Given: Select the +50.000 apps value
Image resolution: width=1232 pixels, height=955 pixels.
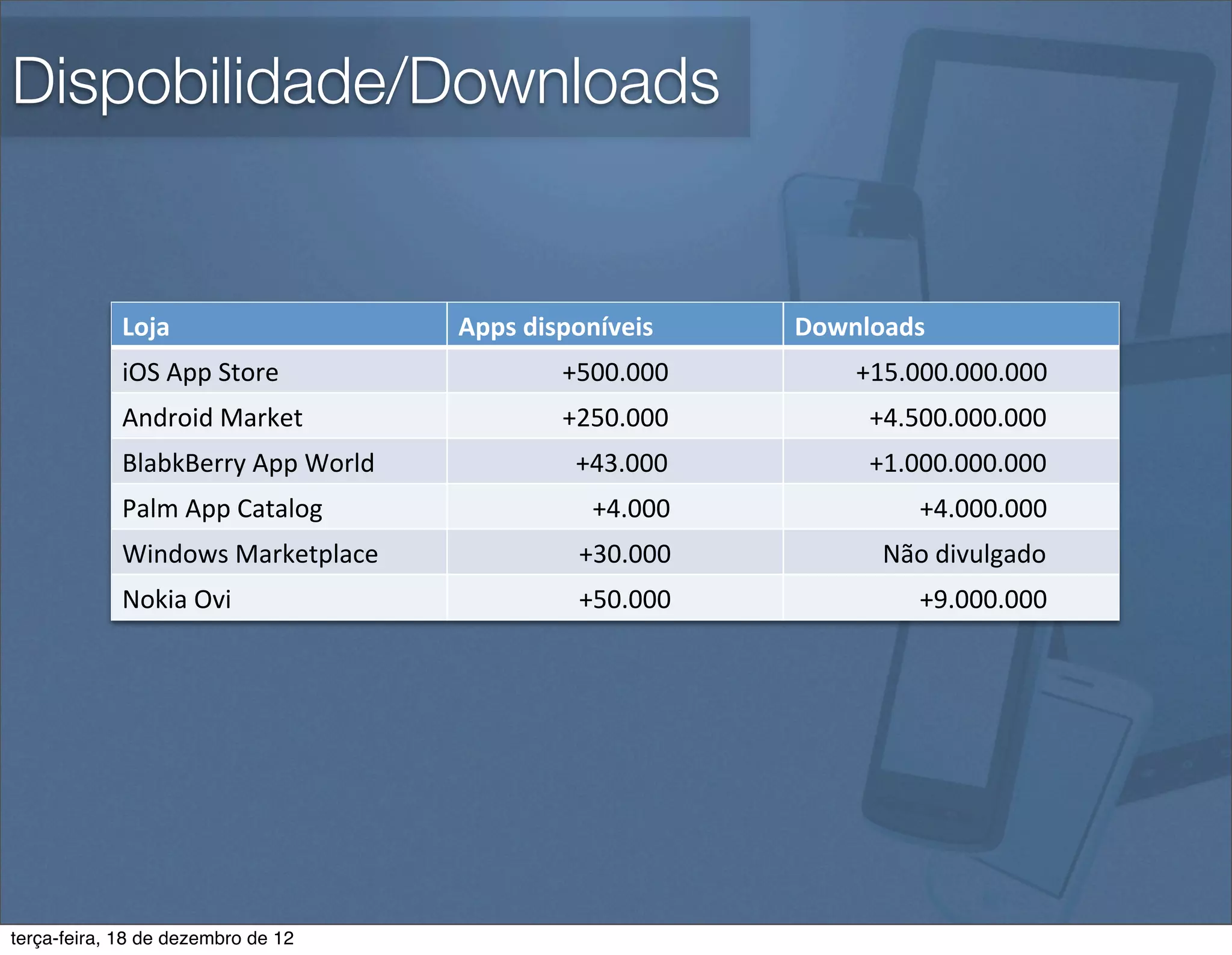Looking at the screenshot, I should (x=624, y=599).
